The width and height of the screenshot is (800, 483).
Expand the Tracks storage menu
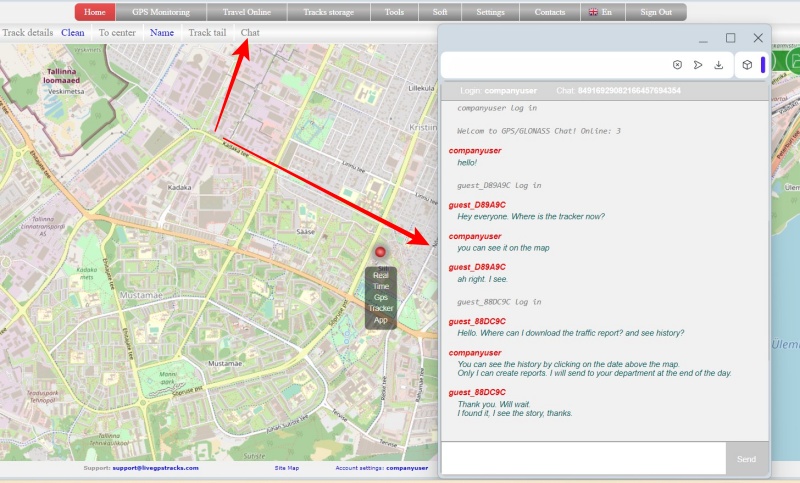click(x=328, y=12)
